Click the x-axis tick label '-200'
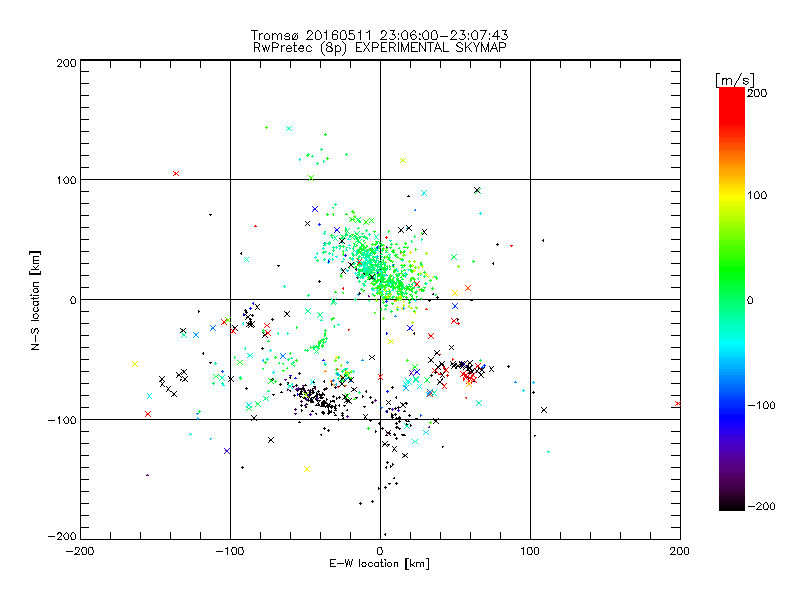The image size is (800, 600). [x=80, y=552]
